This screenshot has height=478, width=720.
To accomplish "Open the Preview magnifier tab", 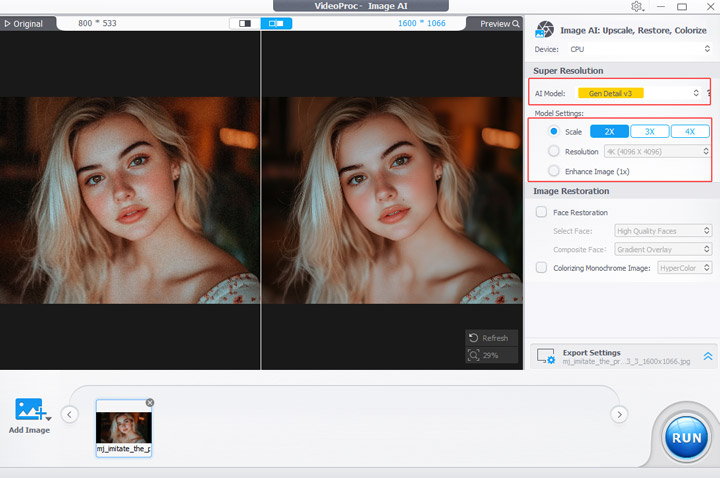I will [x=499, y=24].
